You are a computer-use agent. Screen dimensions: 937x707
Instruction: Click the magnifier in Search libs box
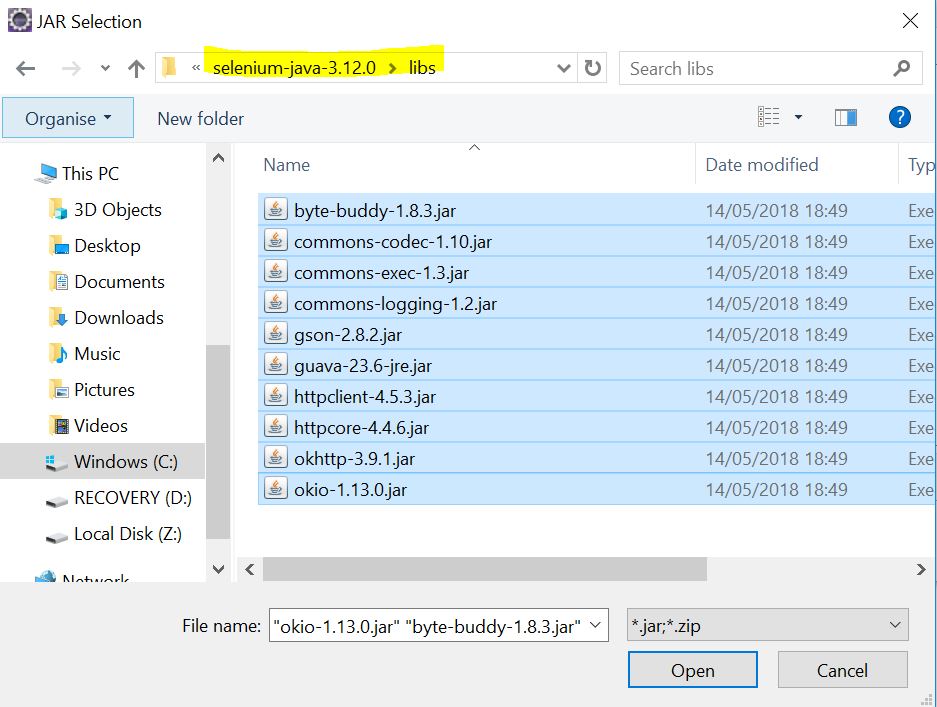[x=901, y=69]
